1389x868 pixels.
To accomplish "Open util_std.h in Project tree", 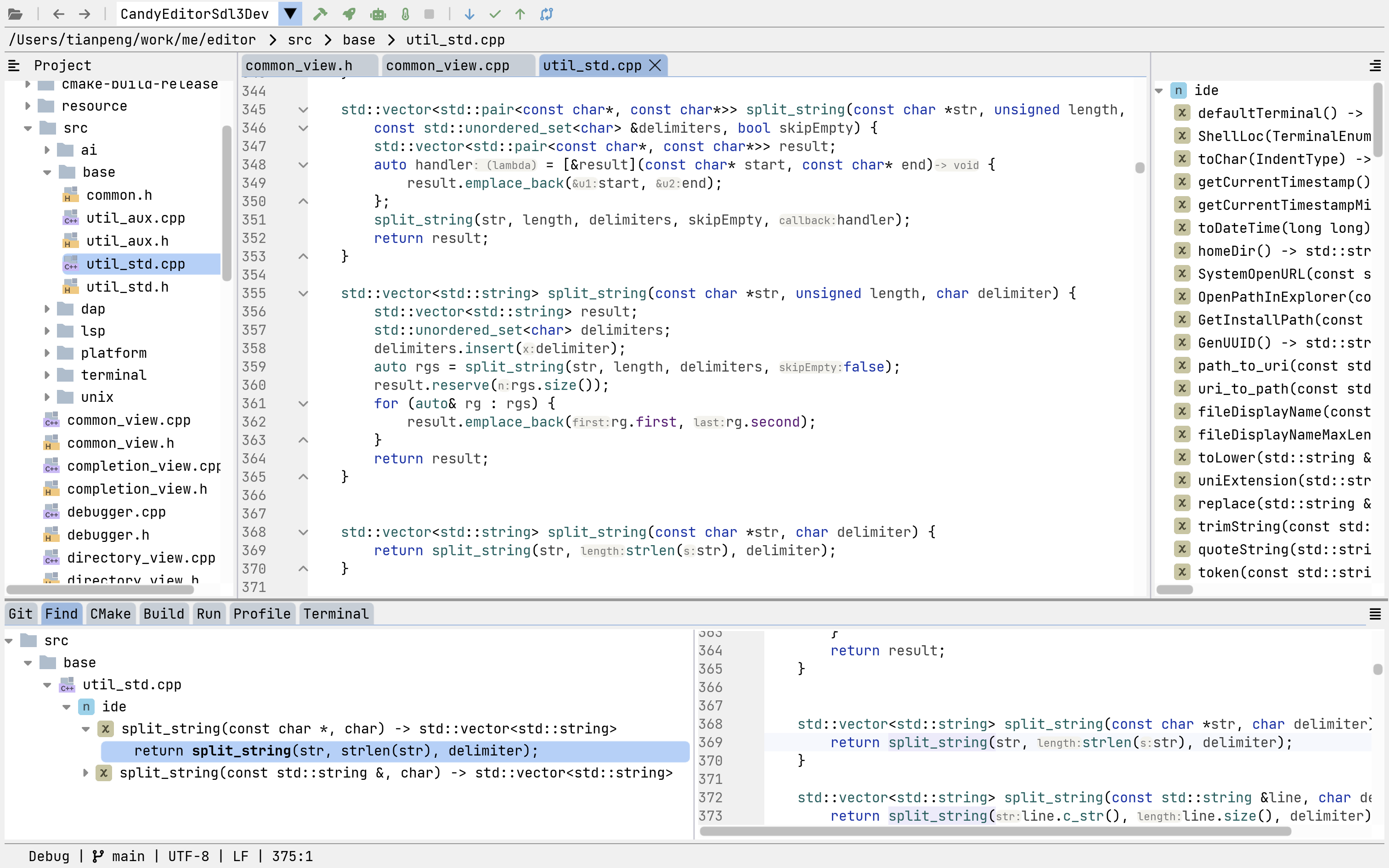I will (x=127, y=287).
